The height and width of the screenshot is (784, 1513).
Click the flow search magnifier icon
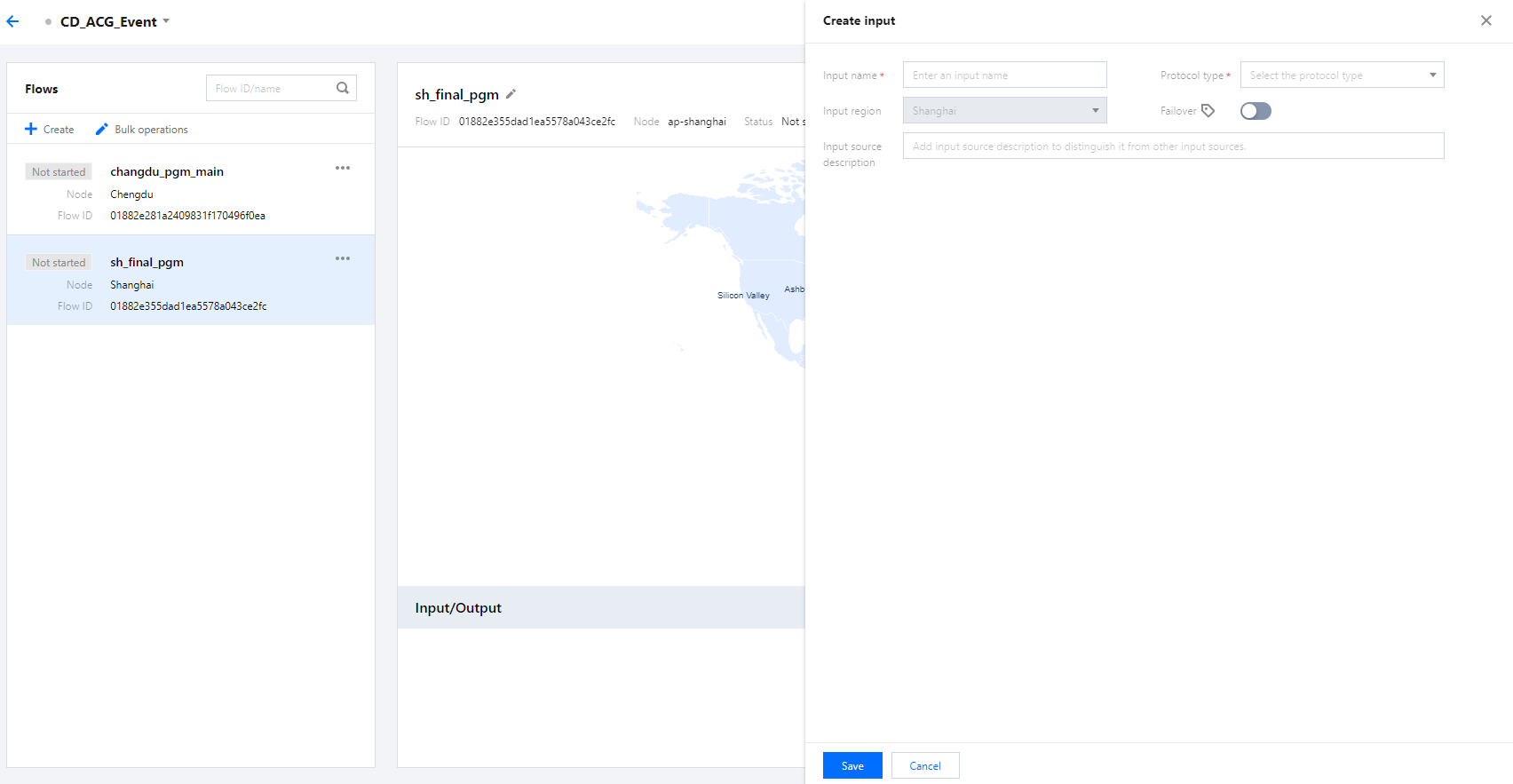[x=343, y=88]
